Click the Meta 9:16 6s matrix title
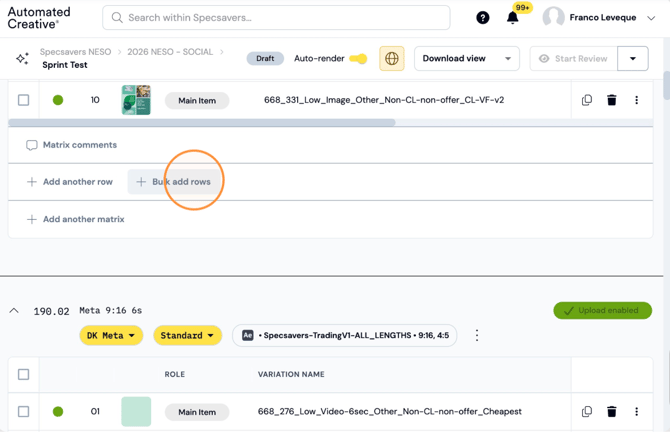670x434 pixels. coord(110,311)
